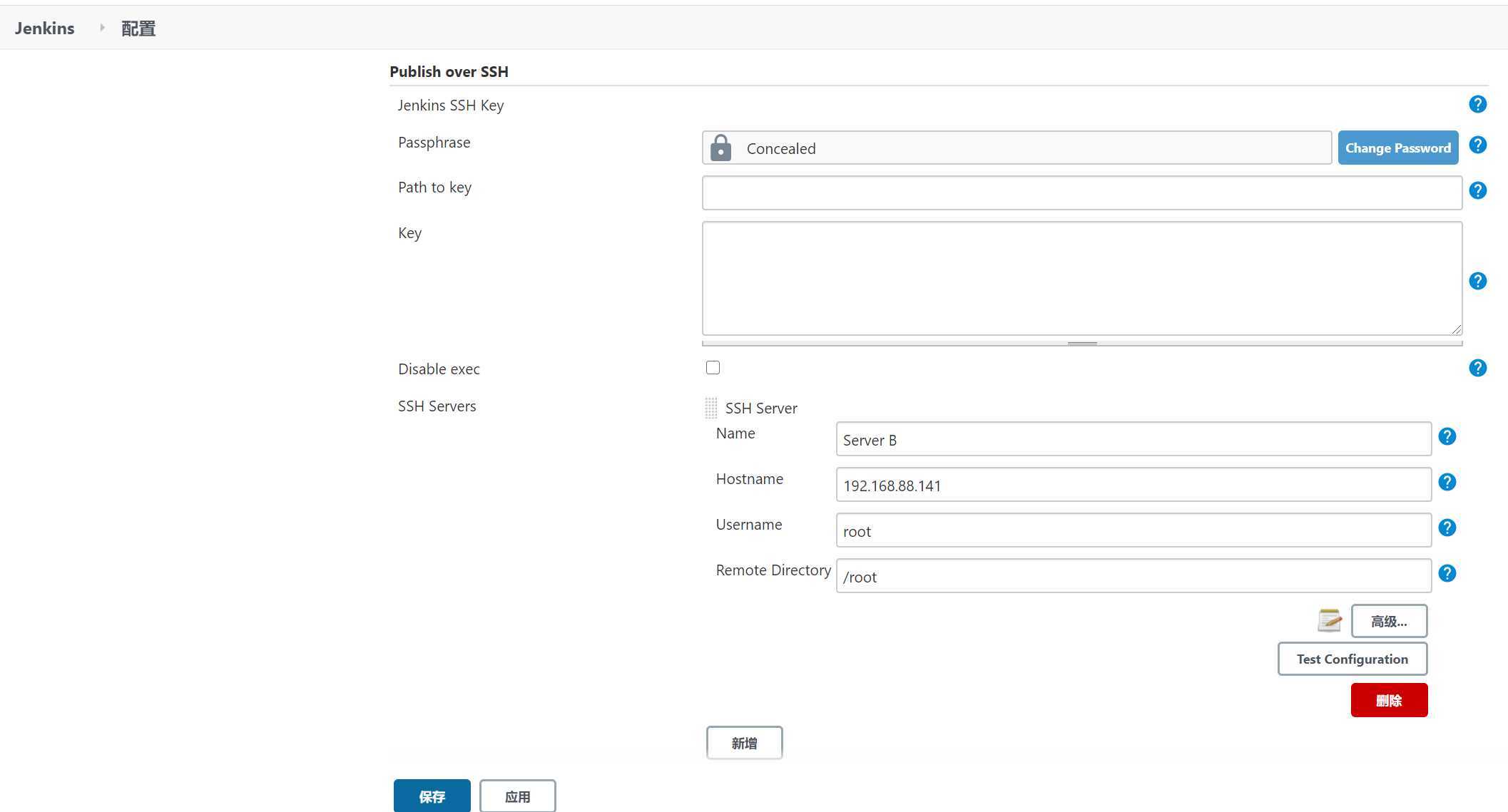Open help for Username field
This screenshot has height=812, width=1508.
(1447, 528)
